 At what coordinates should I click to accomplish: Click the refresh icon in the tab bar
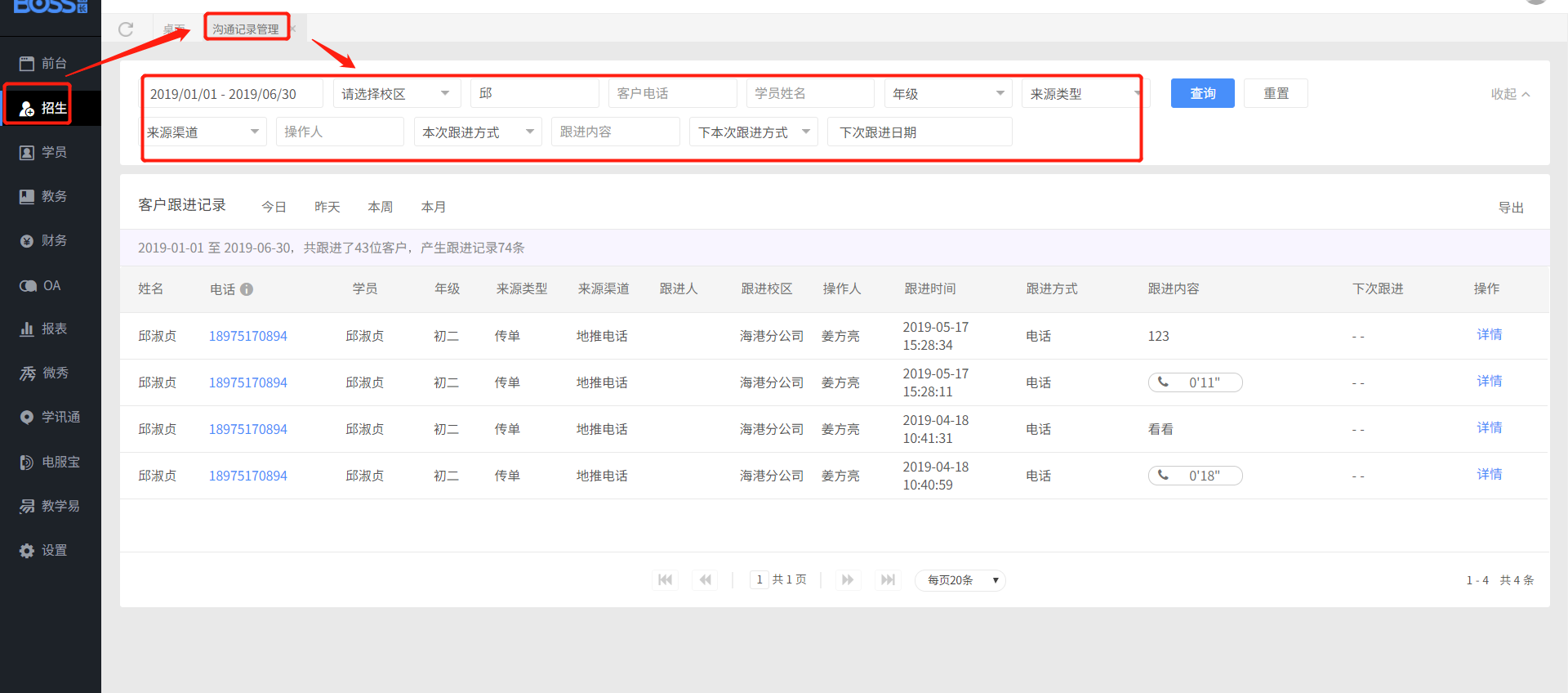pyautogui.click(x=126, y=29)
